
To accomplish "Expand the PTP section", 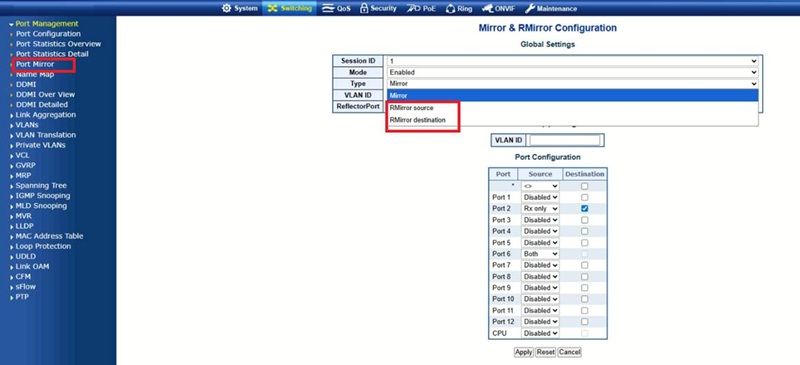I will click(22, 297).
